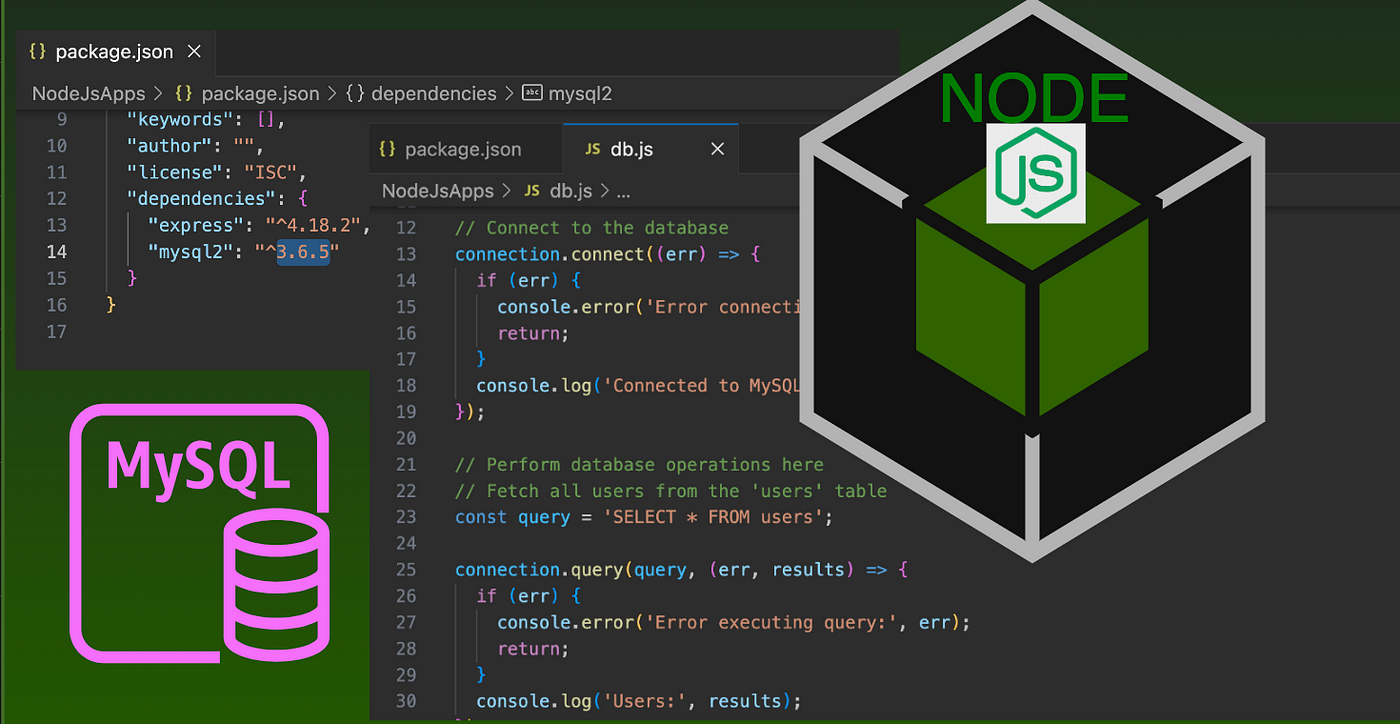The height and width of the screenshot is (724, 1400).
Task: Click the braces icon before dependencies breadcrumb
Action: (355, 93)
